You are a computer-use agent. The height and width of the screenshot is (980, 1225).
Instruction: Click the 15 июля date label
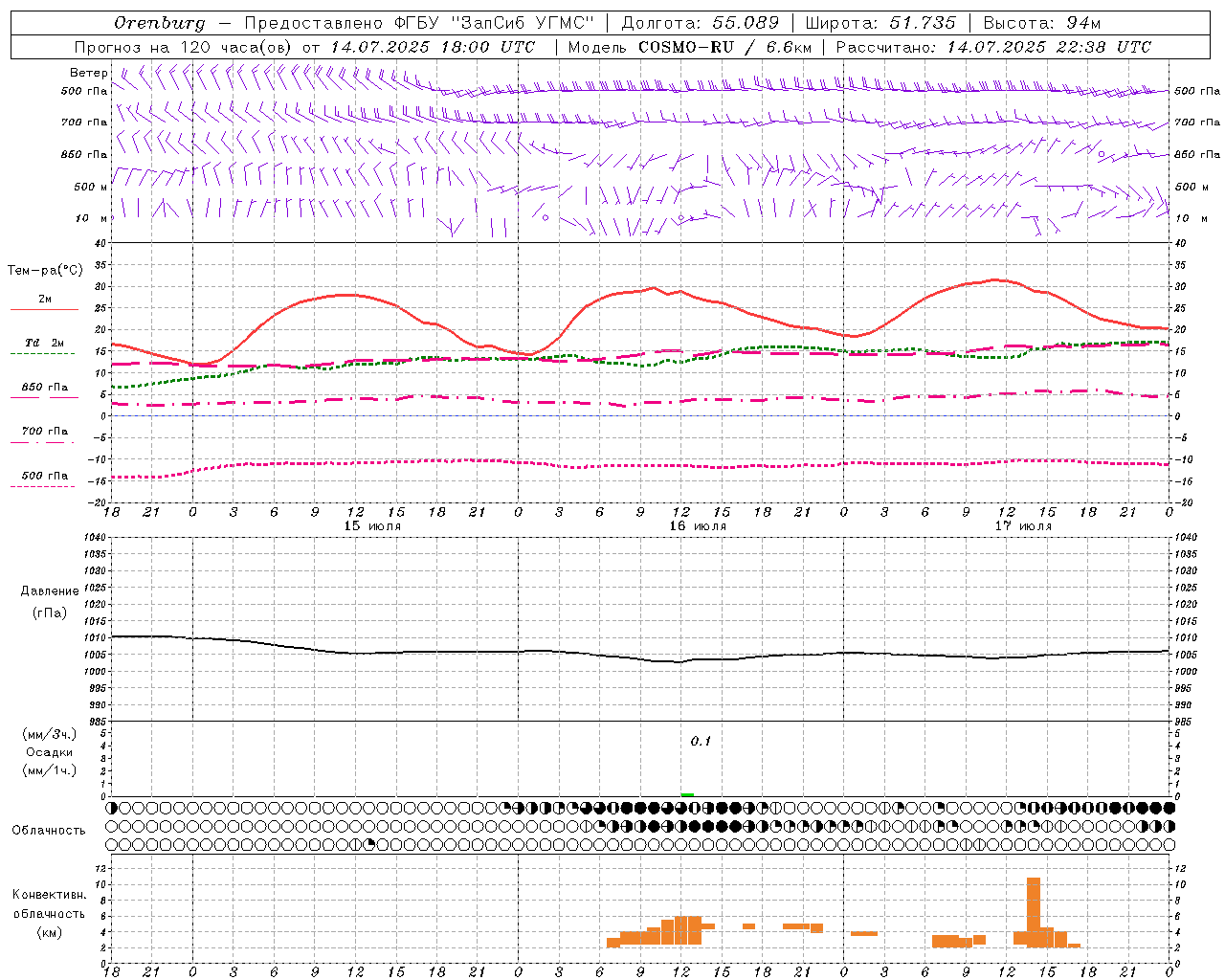point(373,526)
